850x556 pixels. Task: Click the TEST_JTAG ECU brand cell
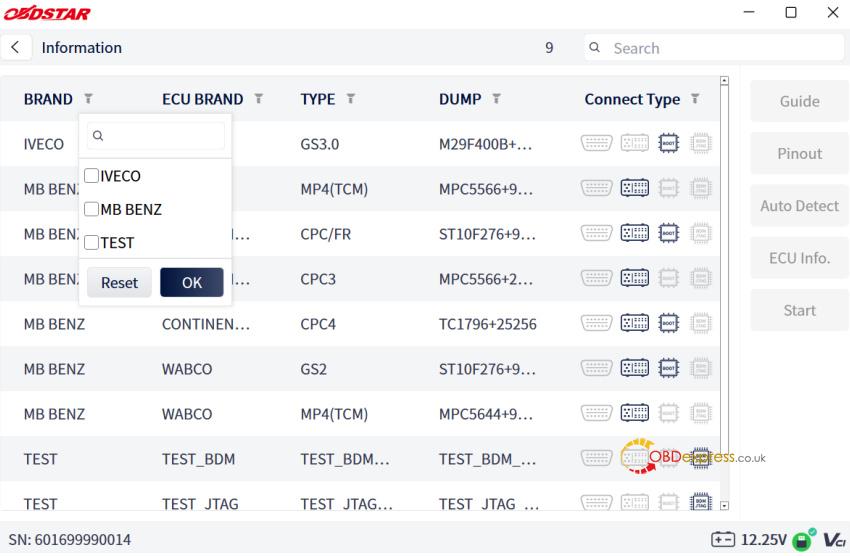coord(200,503)
